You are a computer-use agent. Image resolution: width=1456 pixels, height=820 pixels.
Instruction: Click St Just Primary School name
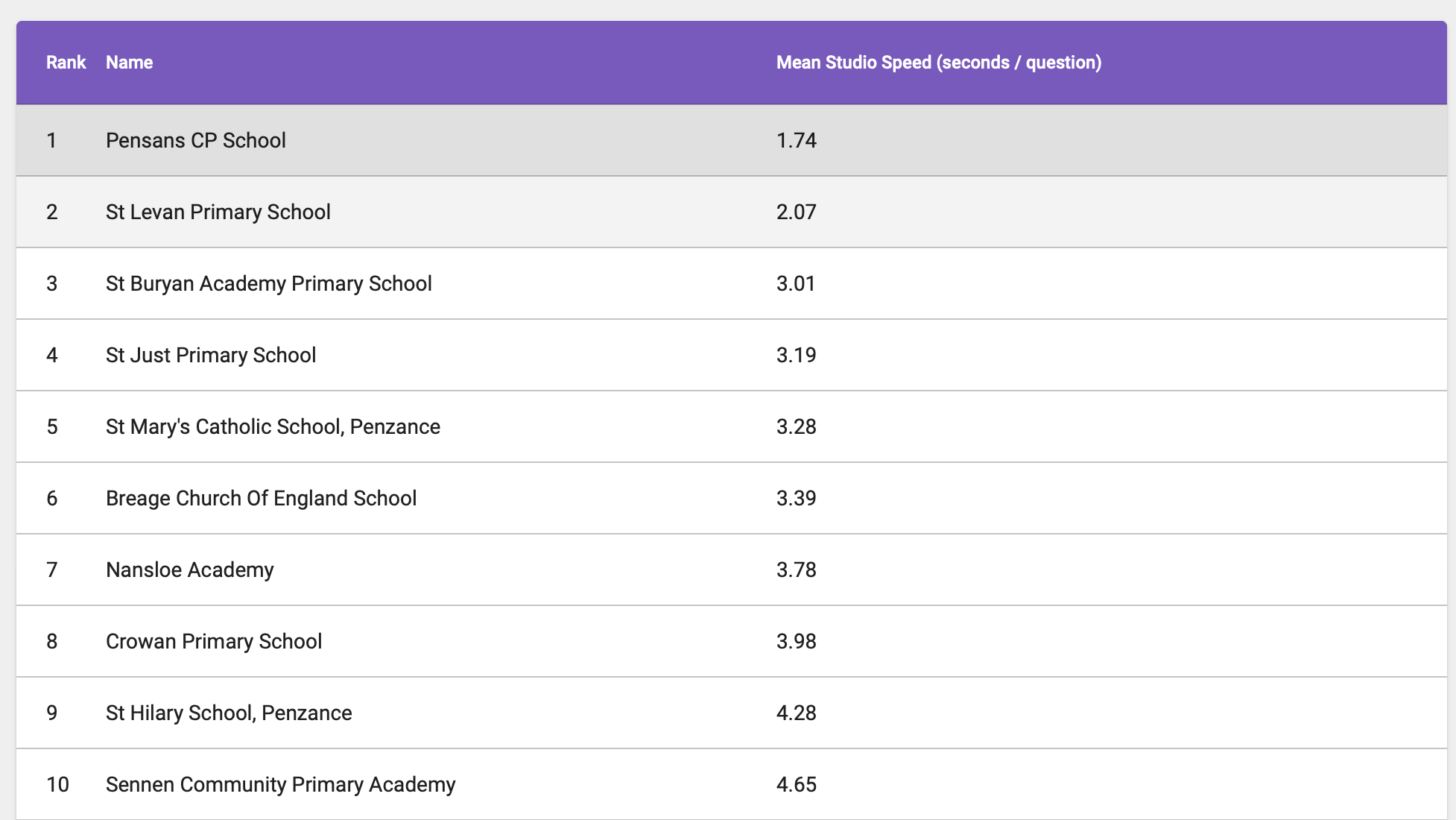(210, 356)
